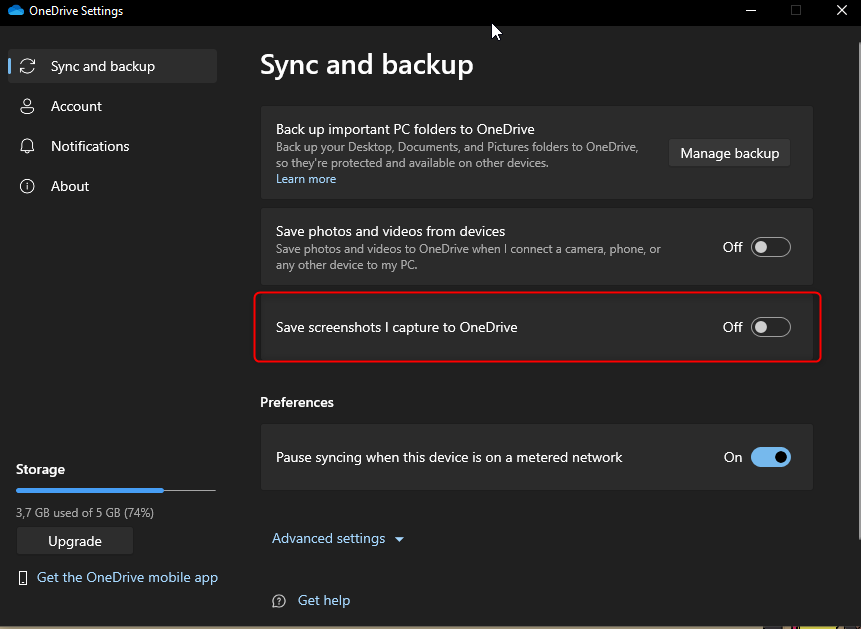Screen dimensions: 861x629
Task: Click the Notifications bell icon
Action: [x=28, y=146]
